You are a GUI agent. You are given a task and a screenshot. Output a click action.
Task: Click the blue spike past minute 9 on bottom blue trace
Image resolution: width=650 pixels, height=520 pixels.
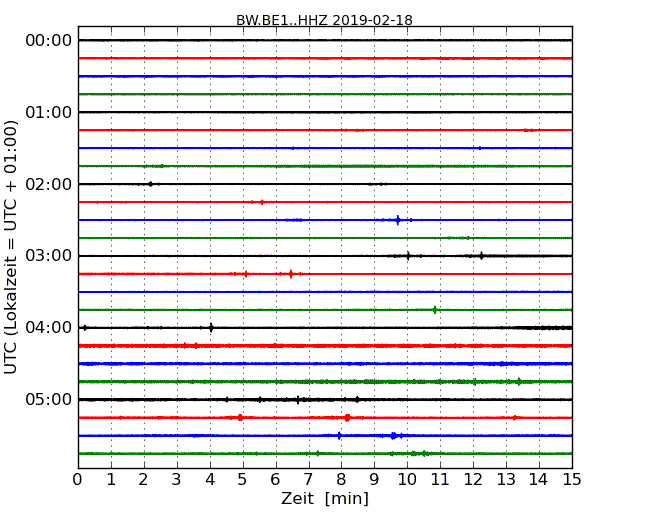tap(393, 435)
